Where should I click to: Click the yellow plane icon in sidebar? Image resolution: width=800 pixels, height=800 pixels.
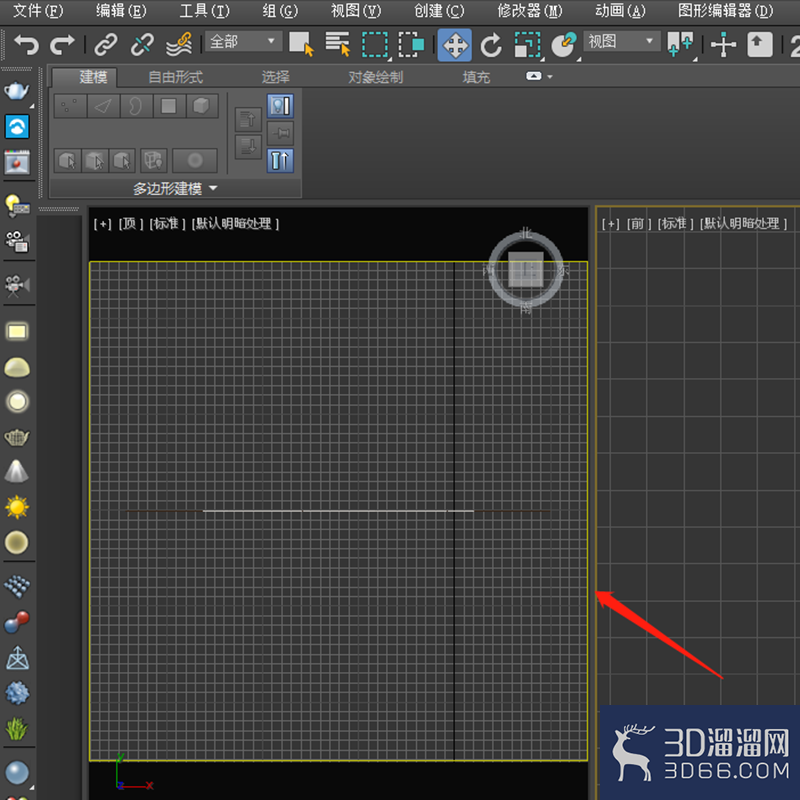pyautogui.click(x=17, y=332)
